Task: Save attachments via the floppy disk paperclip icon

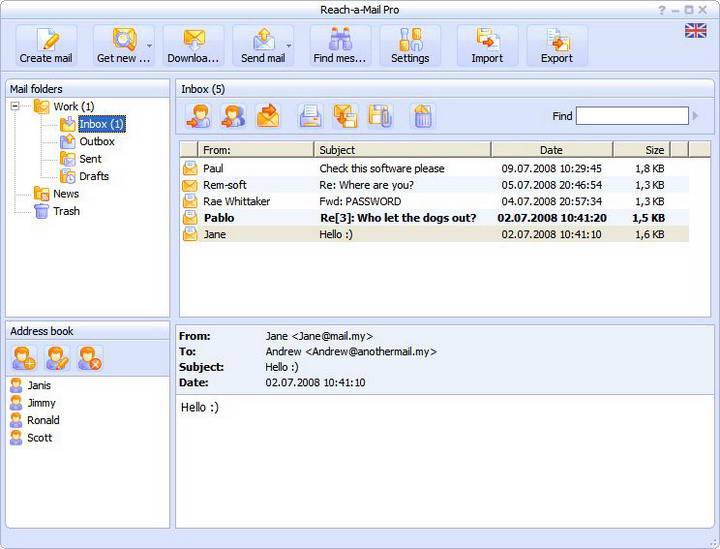Action: (380, 116)
